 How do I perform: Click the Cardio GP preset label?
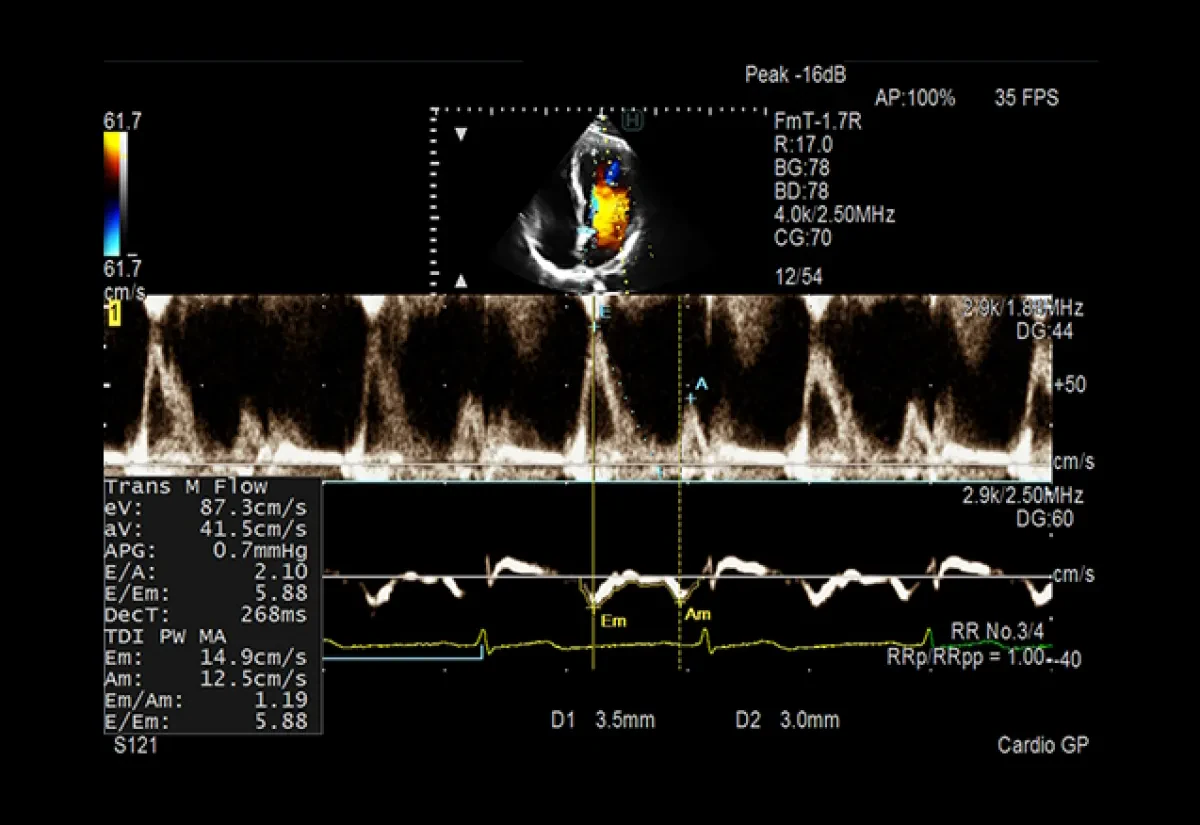point(1043,746)
